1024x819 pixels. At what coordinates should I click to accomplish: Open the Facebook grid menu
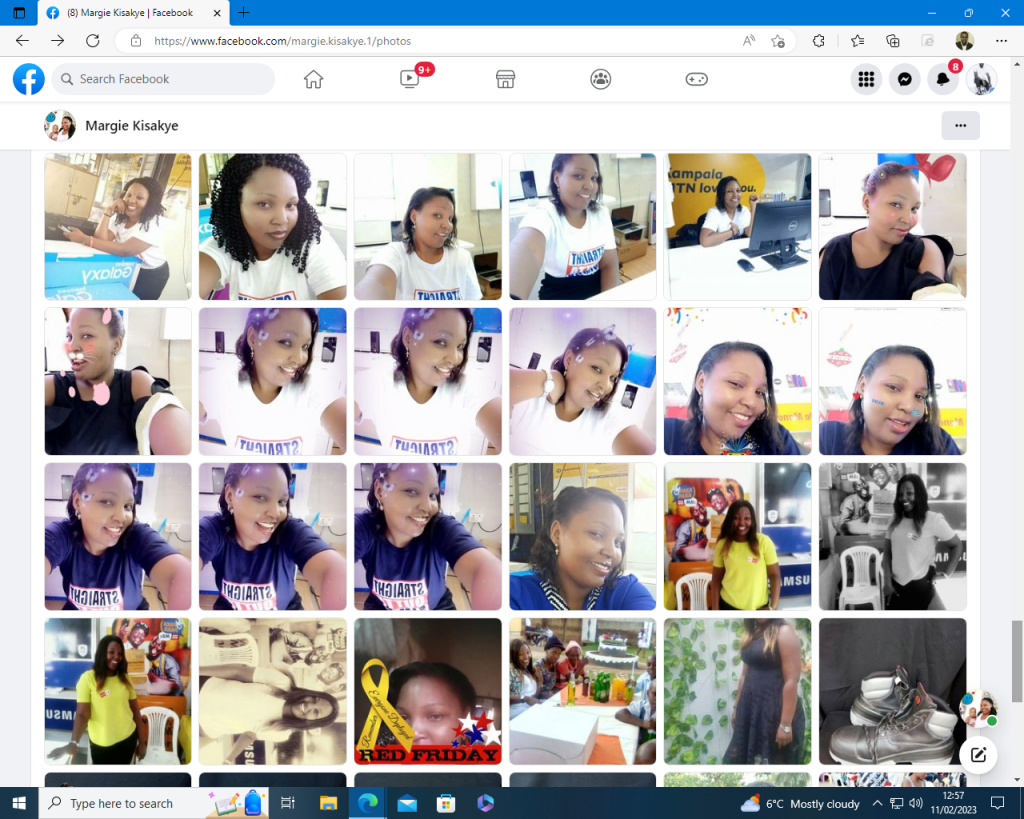coord(866,79)
